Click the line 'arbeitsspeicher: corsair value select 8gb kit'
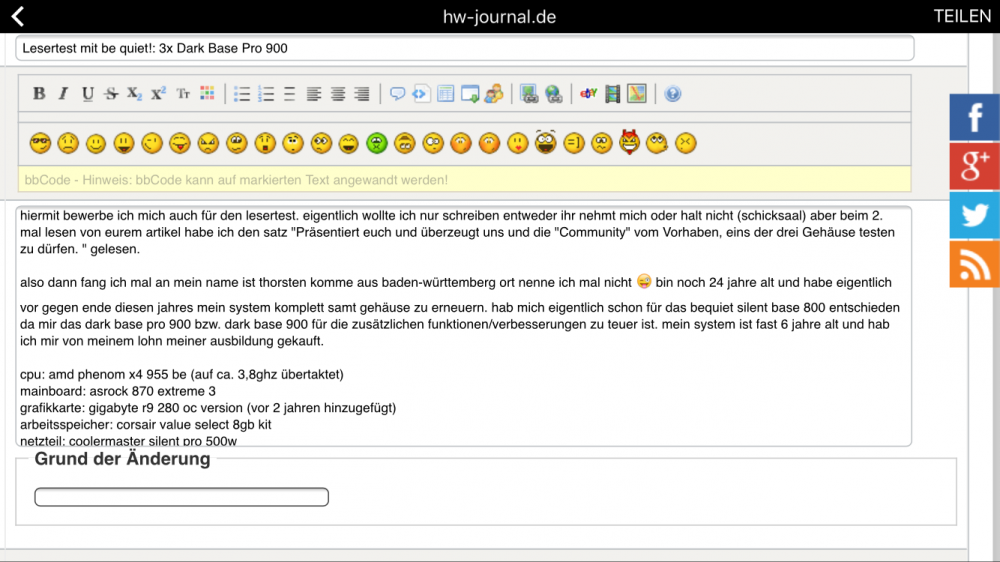This screenshot has height=562, width=1000. (x=145, y=424)
